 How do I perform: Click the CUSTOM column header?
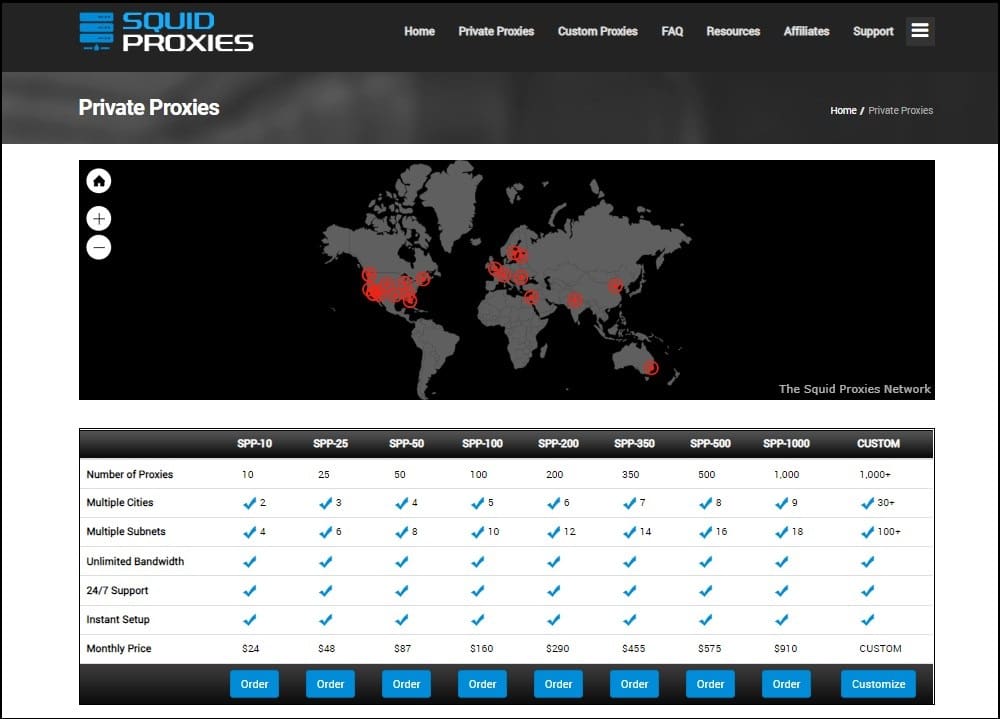[x=878, y=443]
